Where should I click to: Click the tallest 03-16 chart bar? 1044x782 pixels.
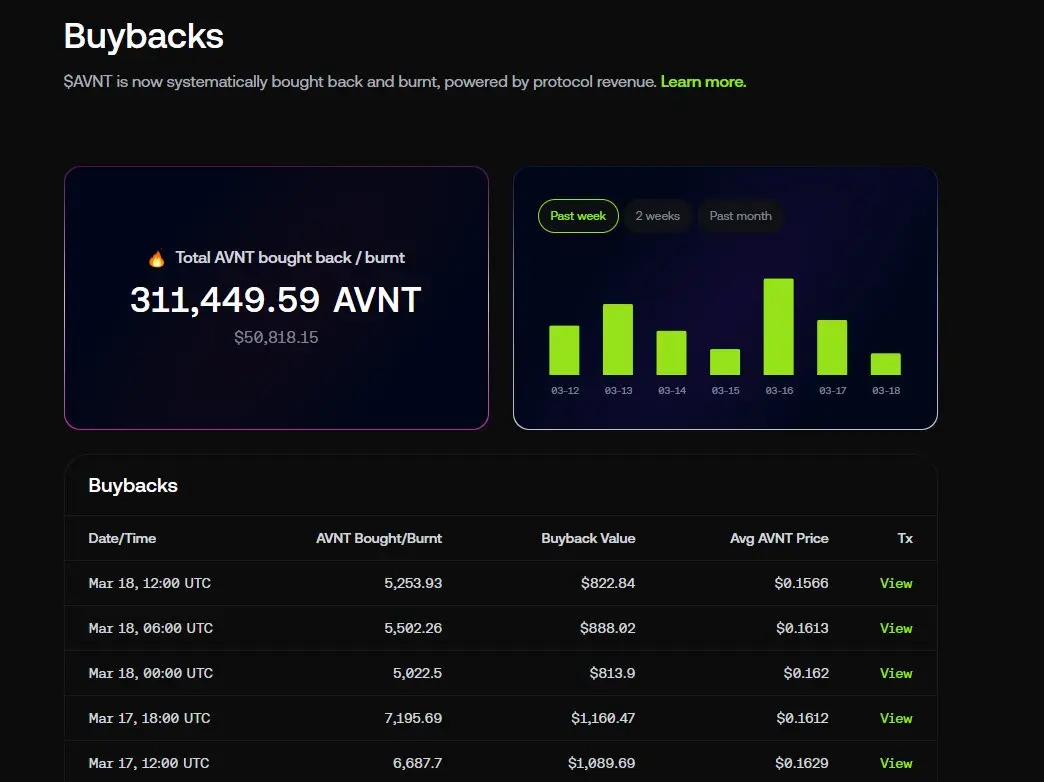point(778,326)
